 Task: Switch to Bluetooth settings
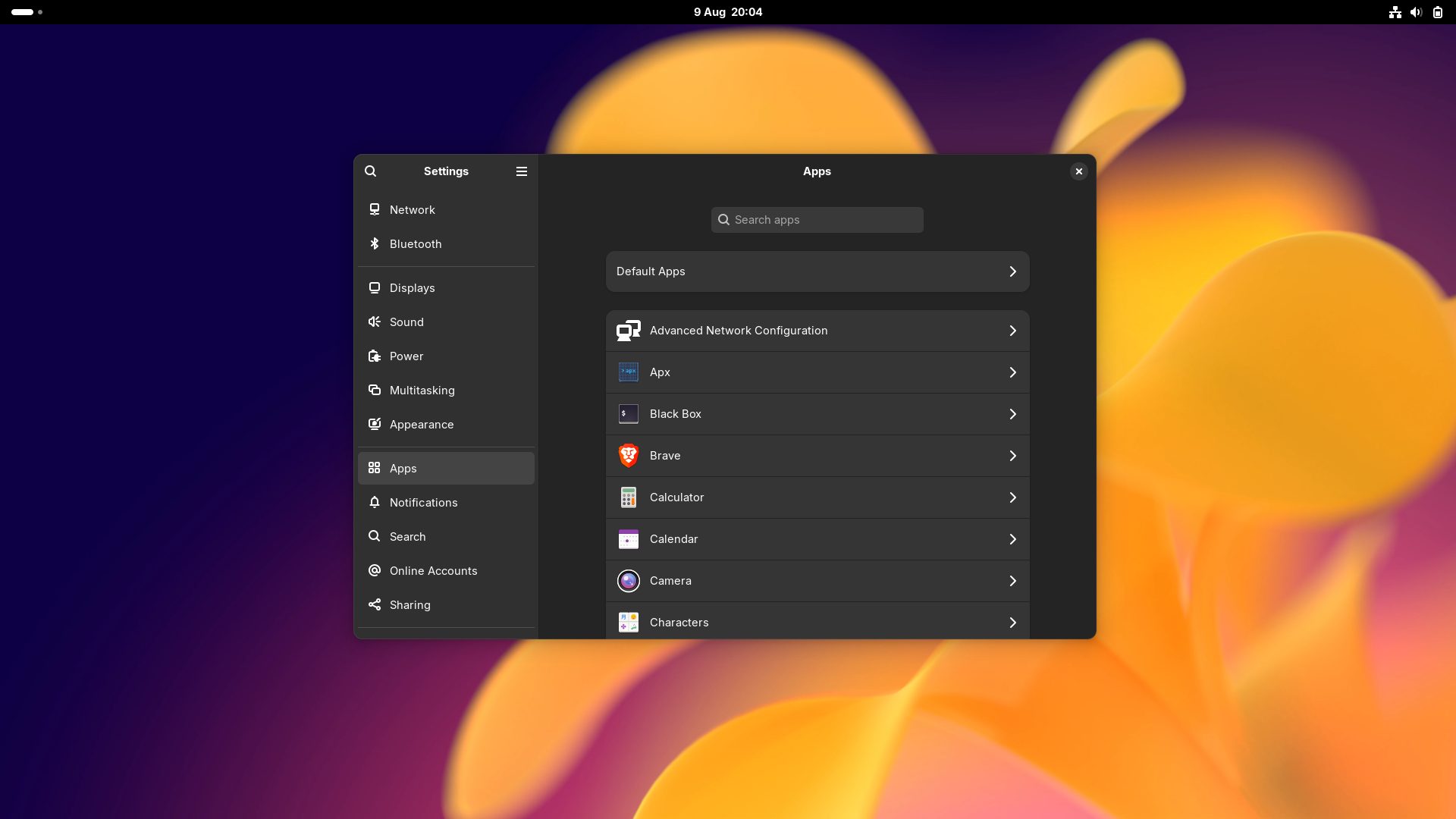point(446,244)
